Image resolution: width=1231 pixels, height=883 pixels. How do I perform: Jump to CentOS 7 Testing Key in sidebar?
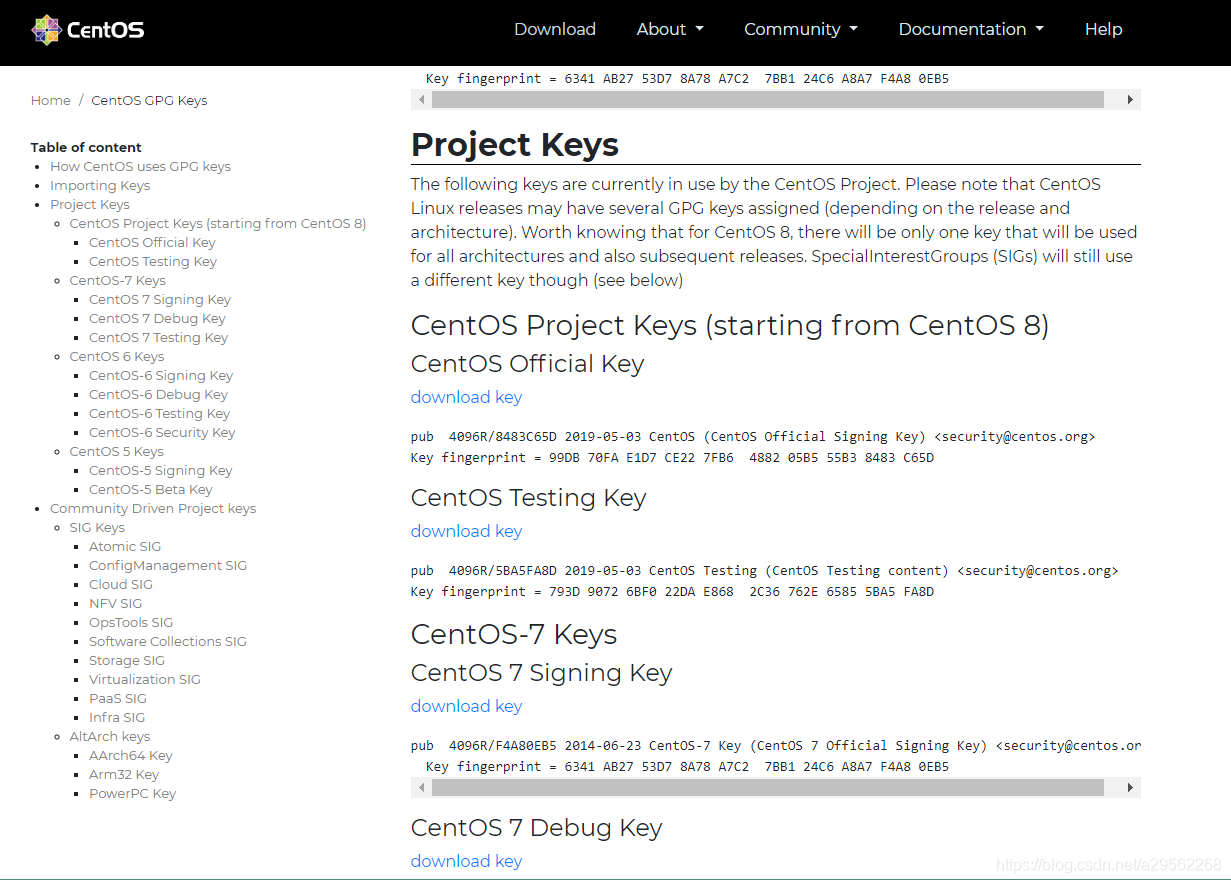click(x=158, y=338)
